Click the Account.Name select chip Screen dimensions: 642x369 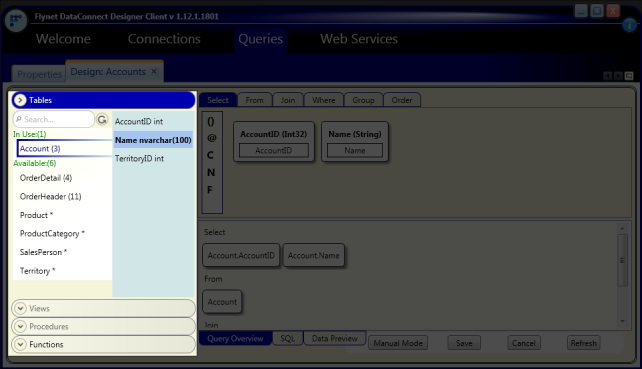(x=313, y=255)
